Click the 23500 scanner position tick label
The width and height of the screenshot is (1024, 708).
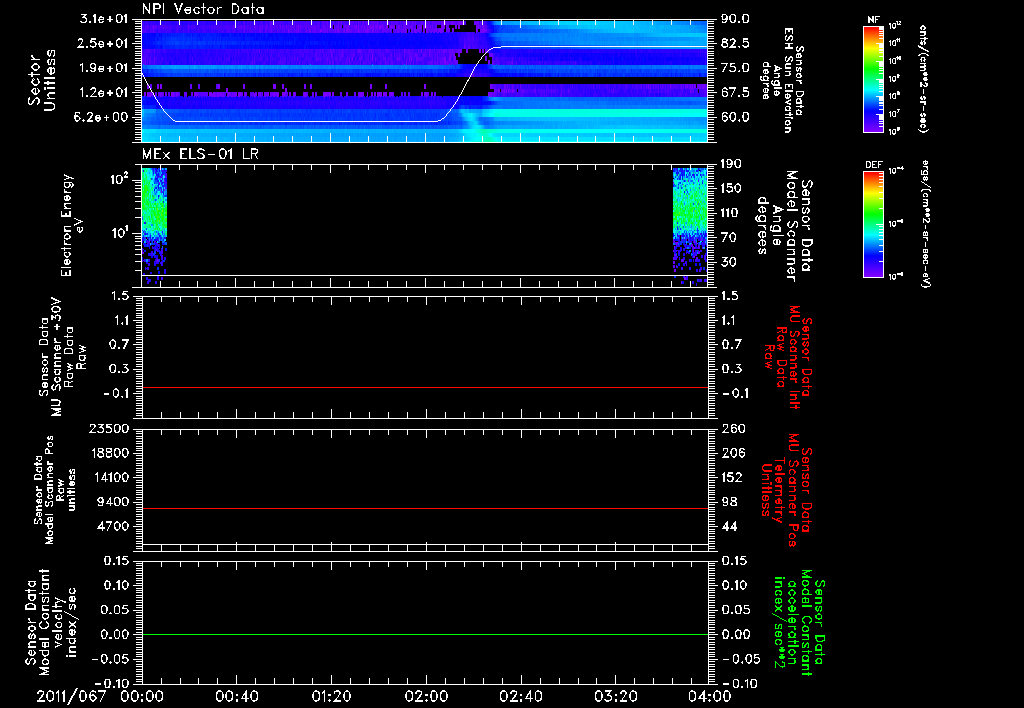(x=109, y=429)
